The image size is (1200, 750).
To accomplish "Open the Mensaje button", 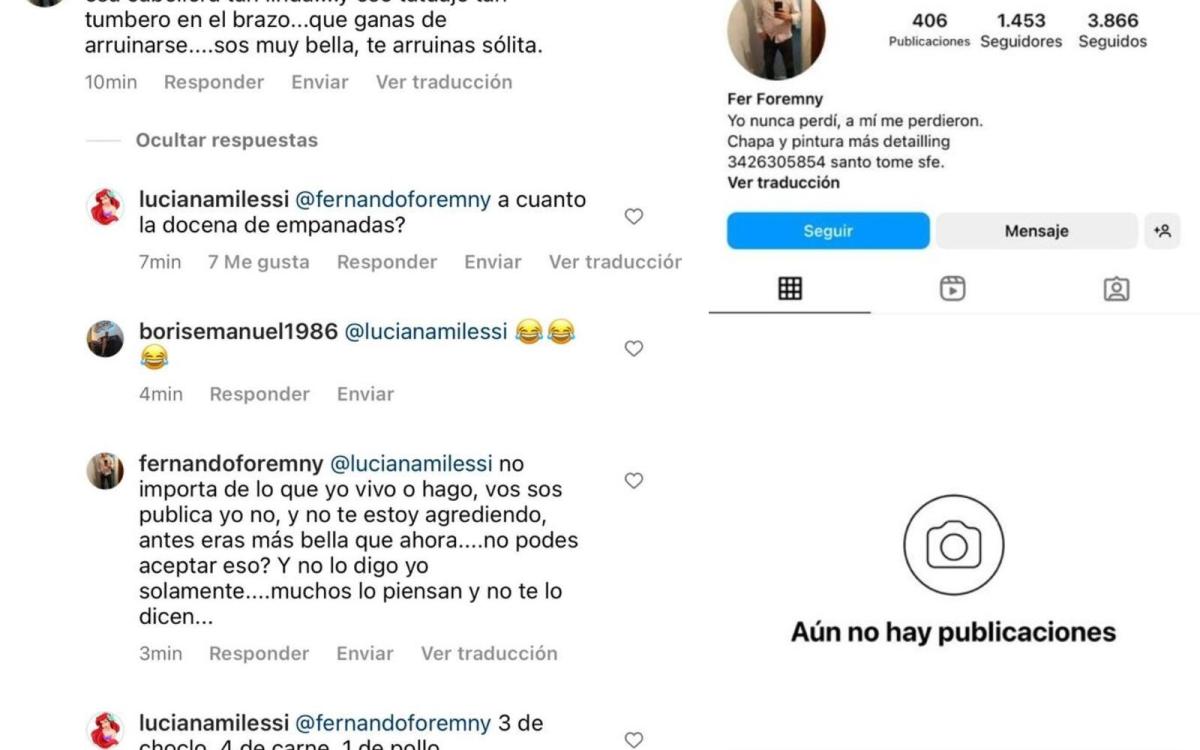I will [x=1036, y=231].
